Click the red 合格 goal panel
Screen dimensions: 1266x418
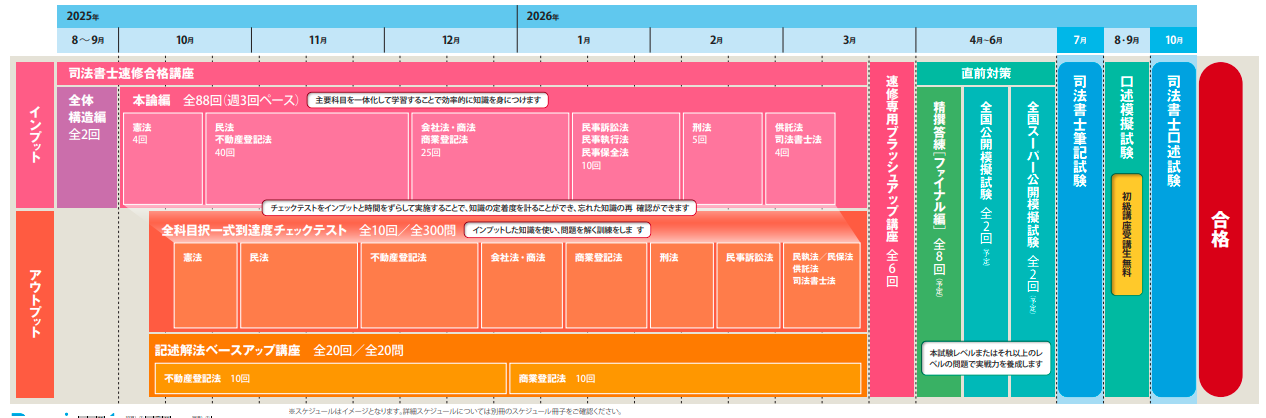click(x=1219, y=230)
